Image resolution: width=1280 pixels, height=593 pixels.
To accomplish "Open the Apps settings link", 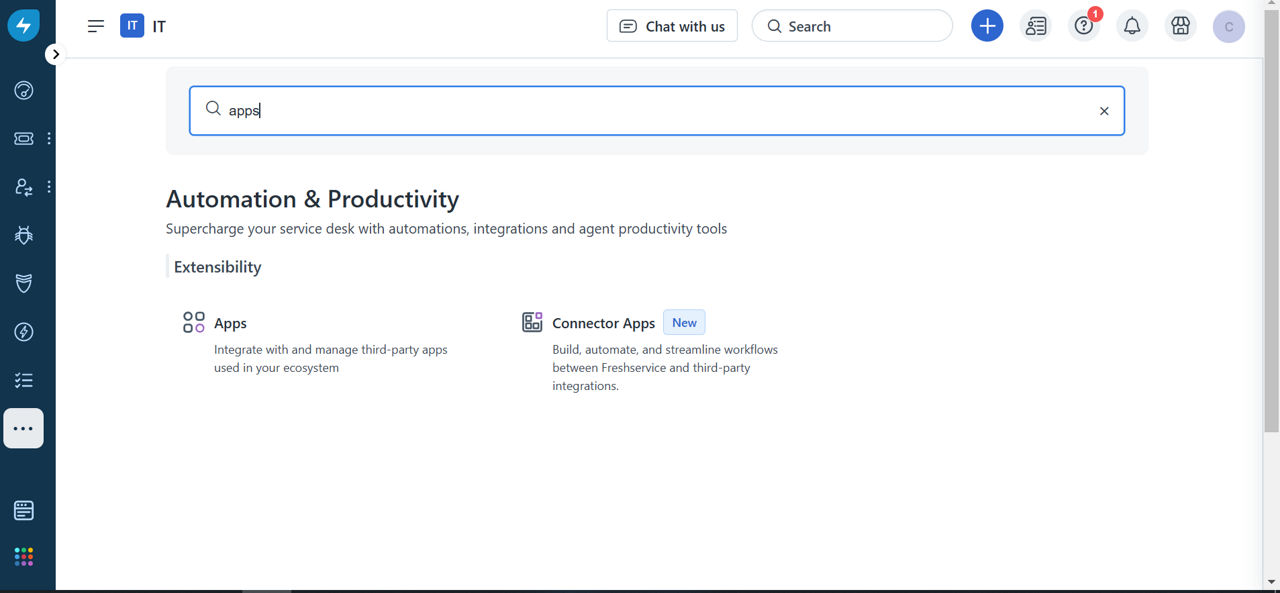I will [x=230, y=323].
